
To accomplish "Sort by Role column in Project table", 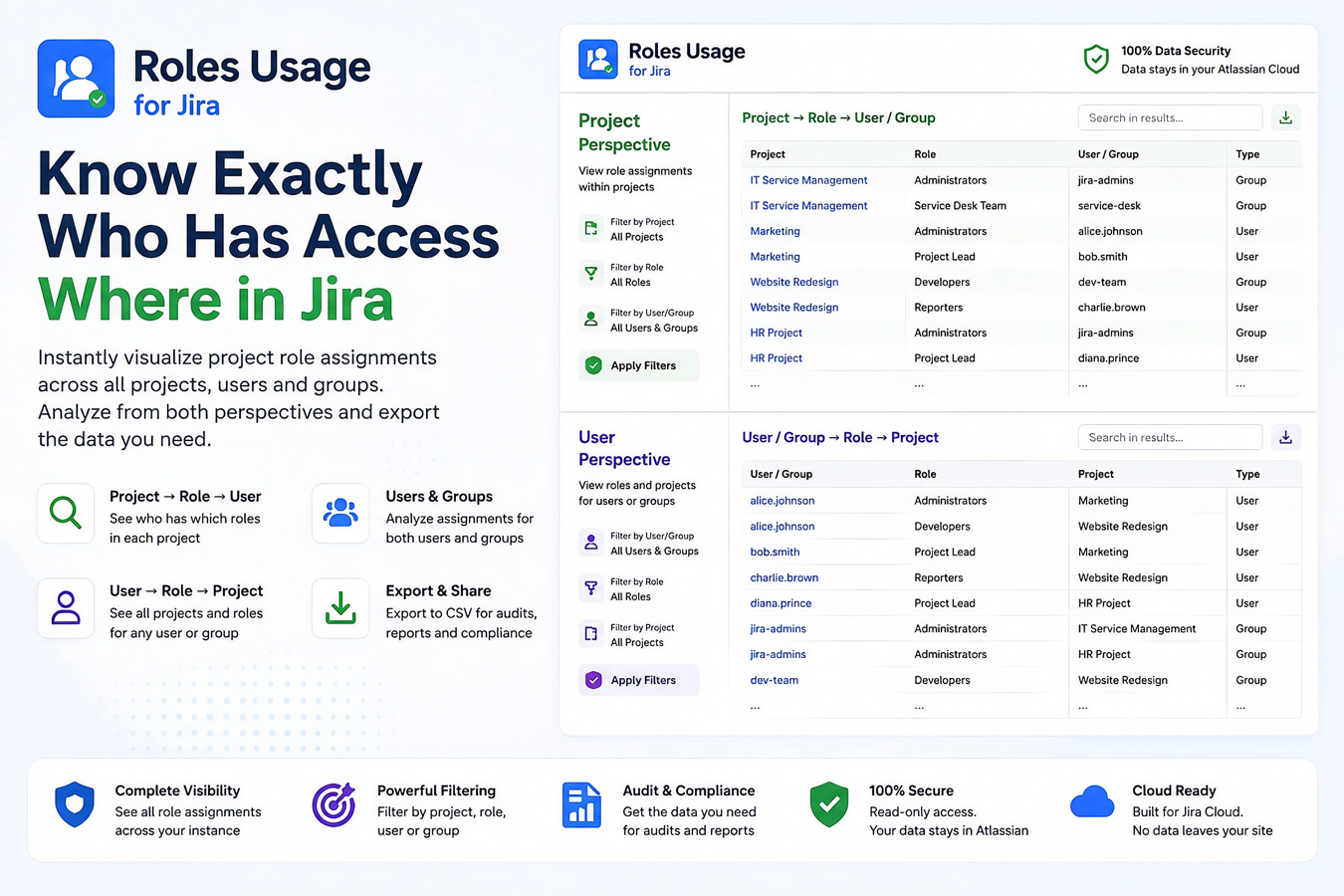I will (x=925, y=154).
